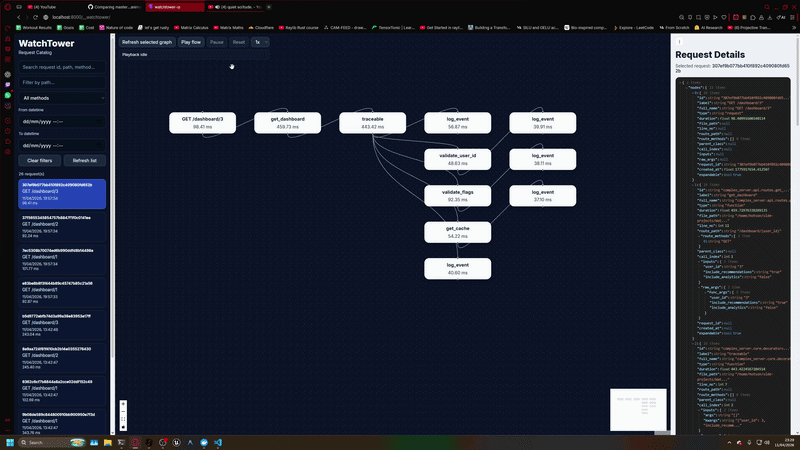Select the log_event 40.60 ms node
Viewport: 800px width, 450px height.
(458, 269)
